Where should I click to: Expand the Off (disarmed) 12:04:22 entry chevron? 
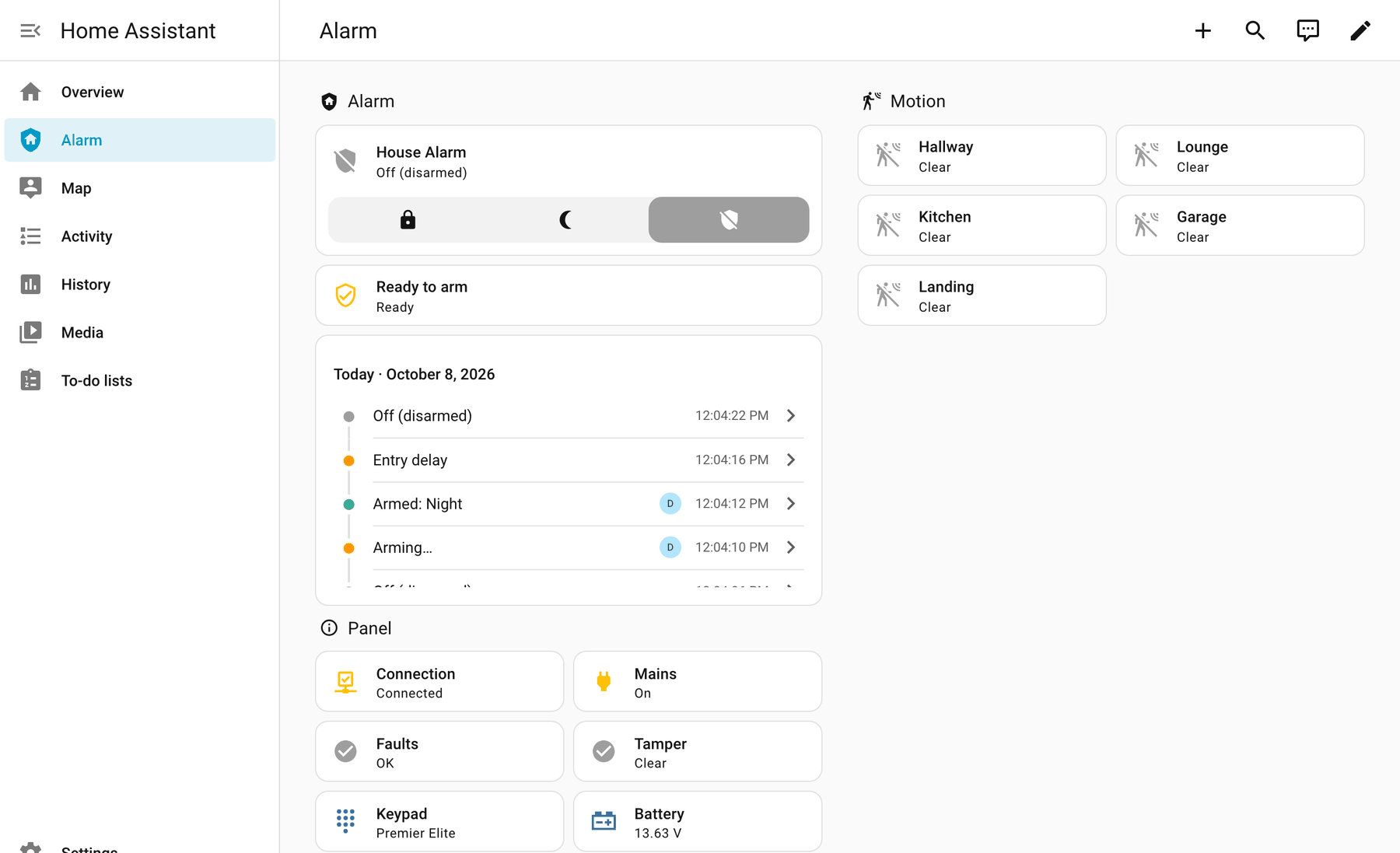click(x=791, y=416)
